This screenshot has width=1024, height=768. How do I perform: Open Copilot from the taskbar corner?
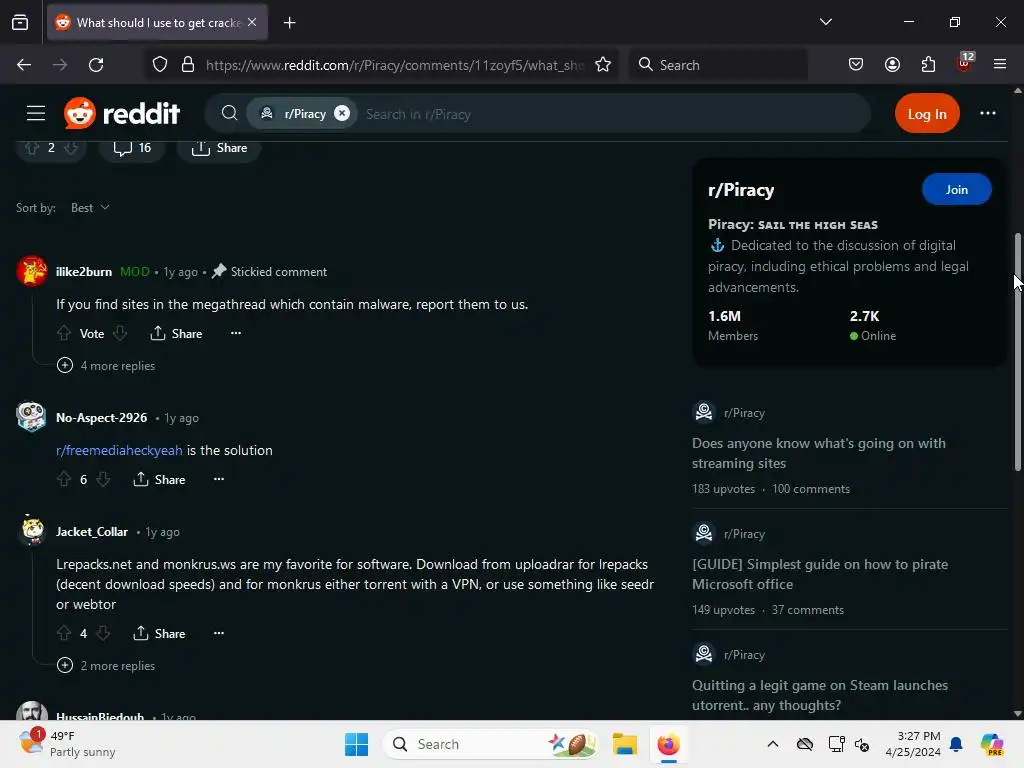[992, 744]
